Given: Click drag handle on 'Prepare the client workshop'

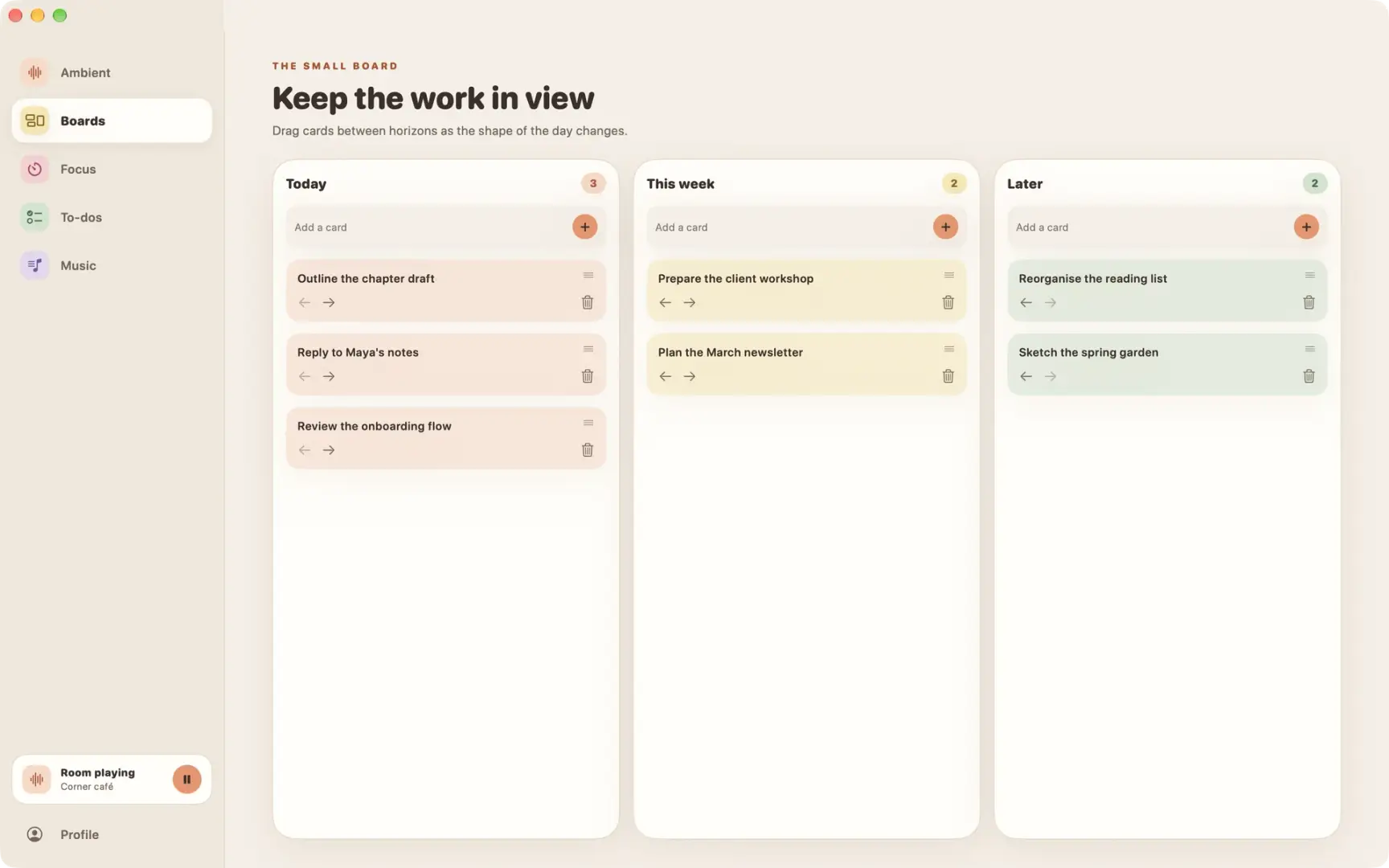Looking at the screenshot, I should click(949, 276).
